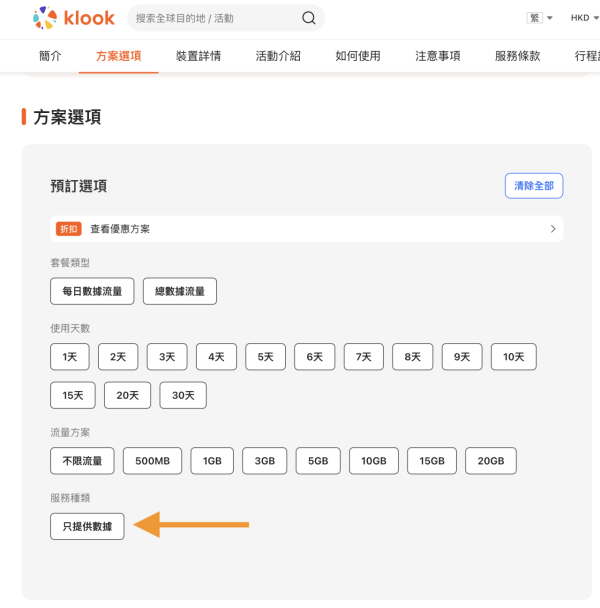Choose 9天 usage duration
Image resolution: width=600 pixels, height=608 pixels.
[x=462, y=357]
